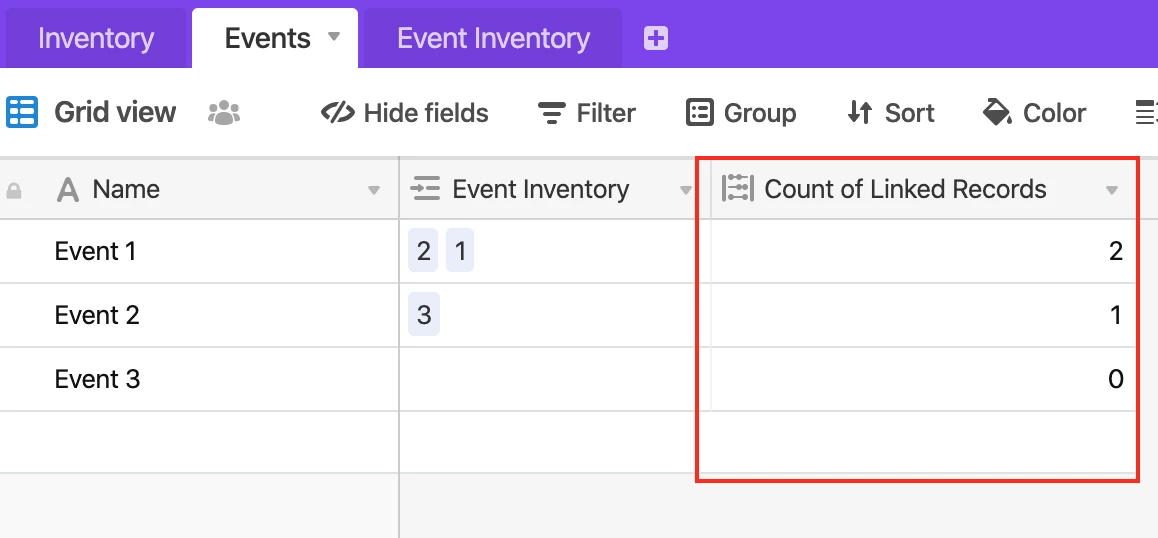Open Events tab dropdown arrow
Viewport: 1158px width, 538px height.
point(334,36)
